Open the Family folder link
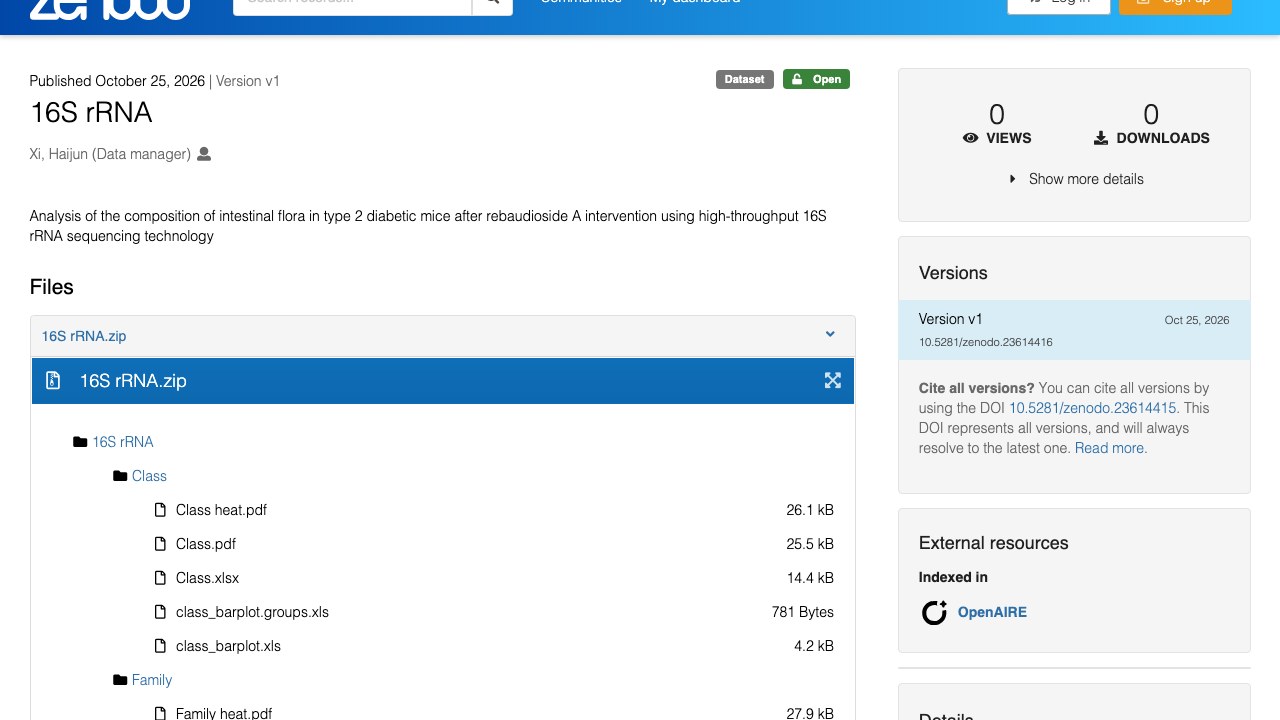This screenshot has width=1280, height=720. 152,680
